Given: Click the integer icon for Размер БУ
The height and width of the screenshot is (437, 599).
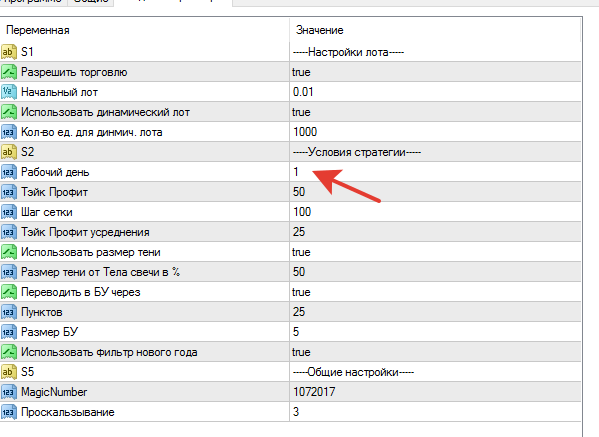Looking at the screenshot, I should click(9, 332).
